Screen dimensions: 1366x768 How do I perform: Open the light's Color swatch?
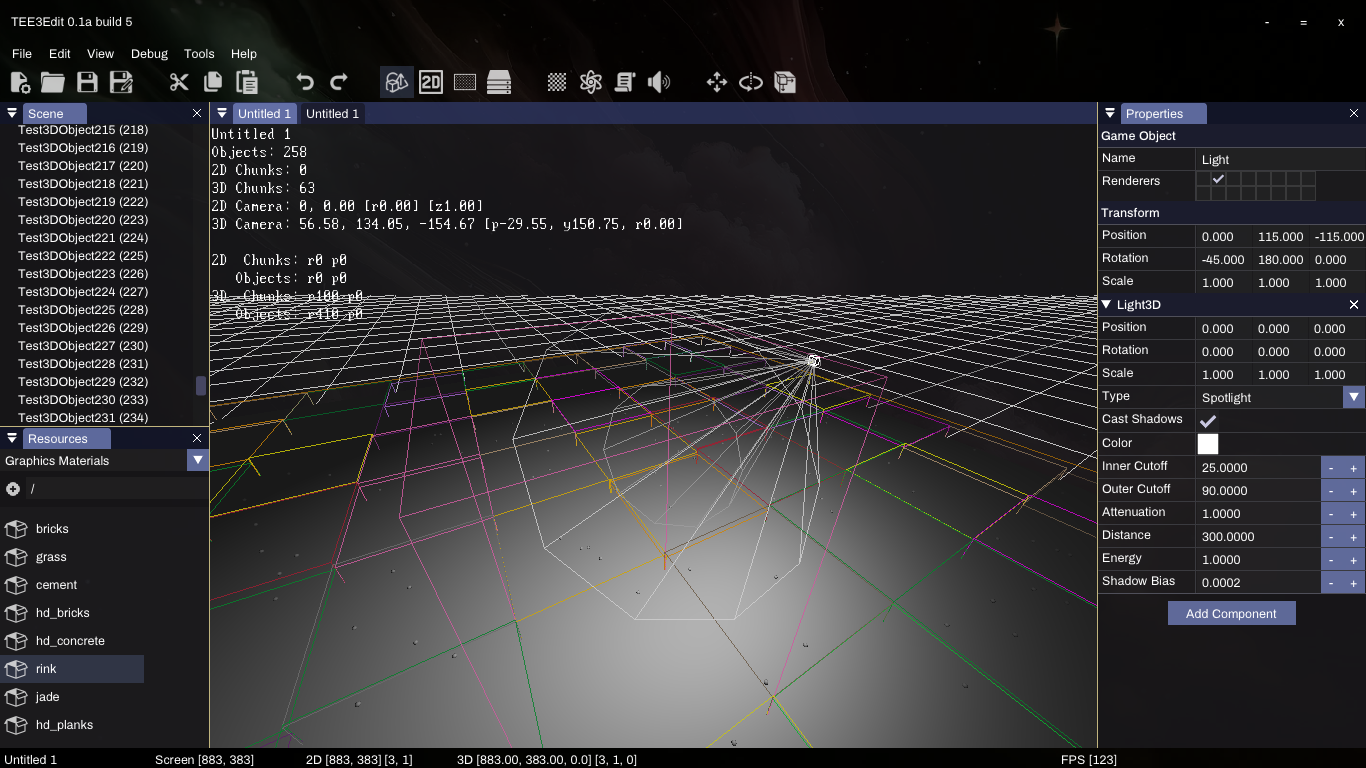(1210, 443)
